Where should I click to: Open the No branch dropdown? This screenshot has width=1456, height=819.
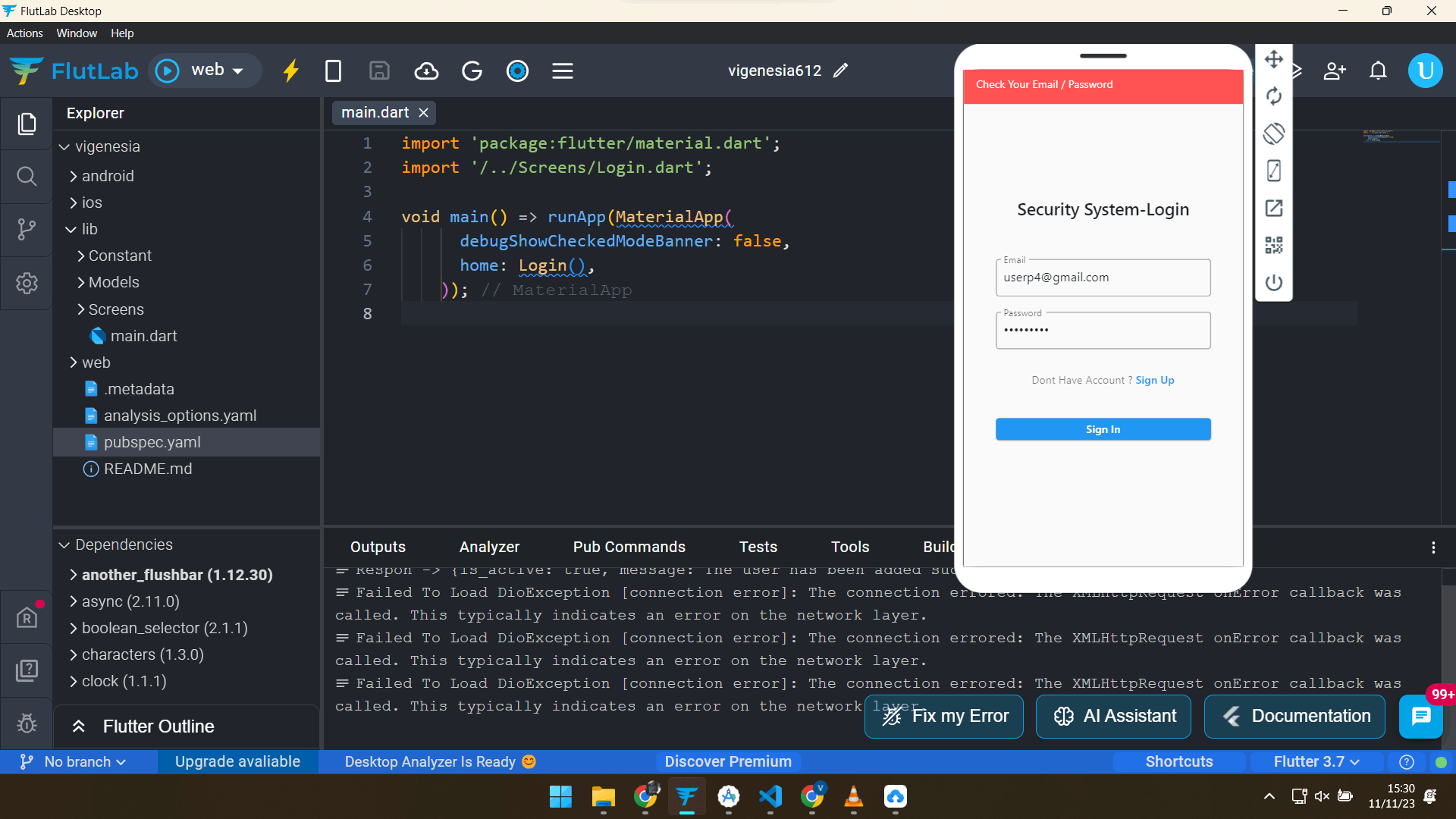[74, 761]
